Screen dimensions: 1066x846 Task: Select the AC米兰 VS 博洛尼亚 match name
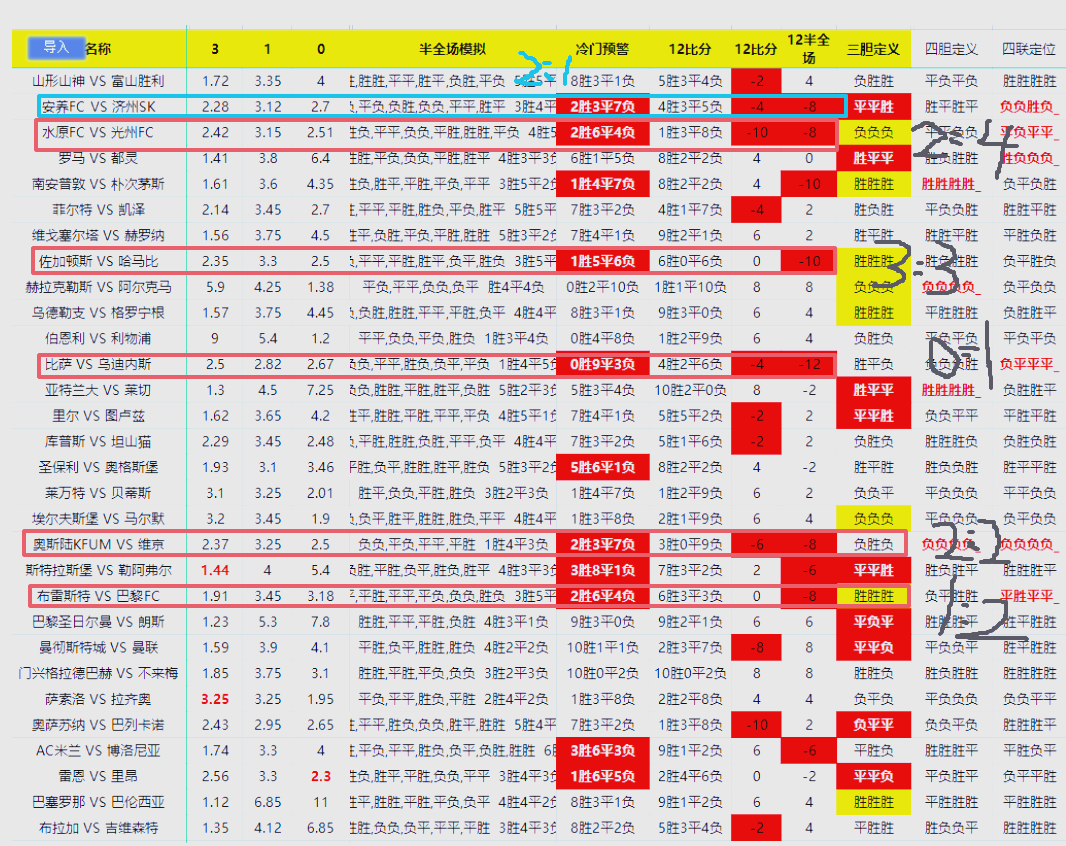(99, 750)
